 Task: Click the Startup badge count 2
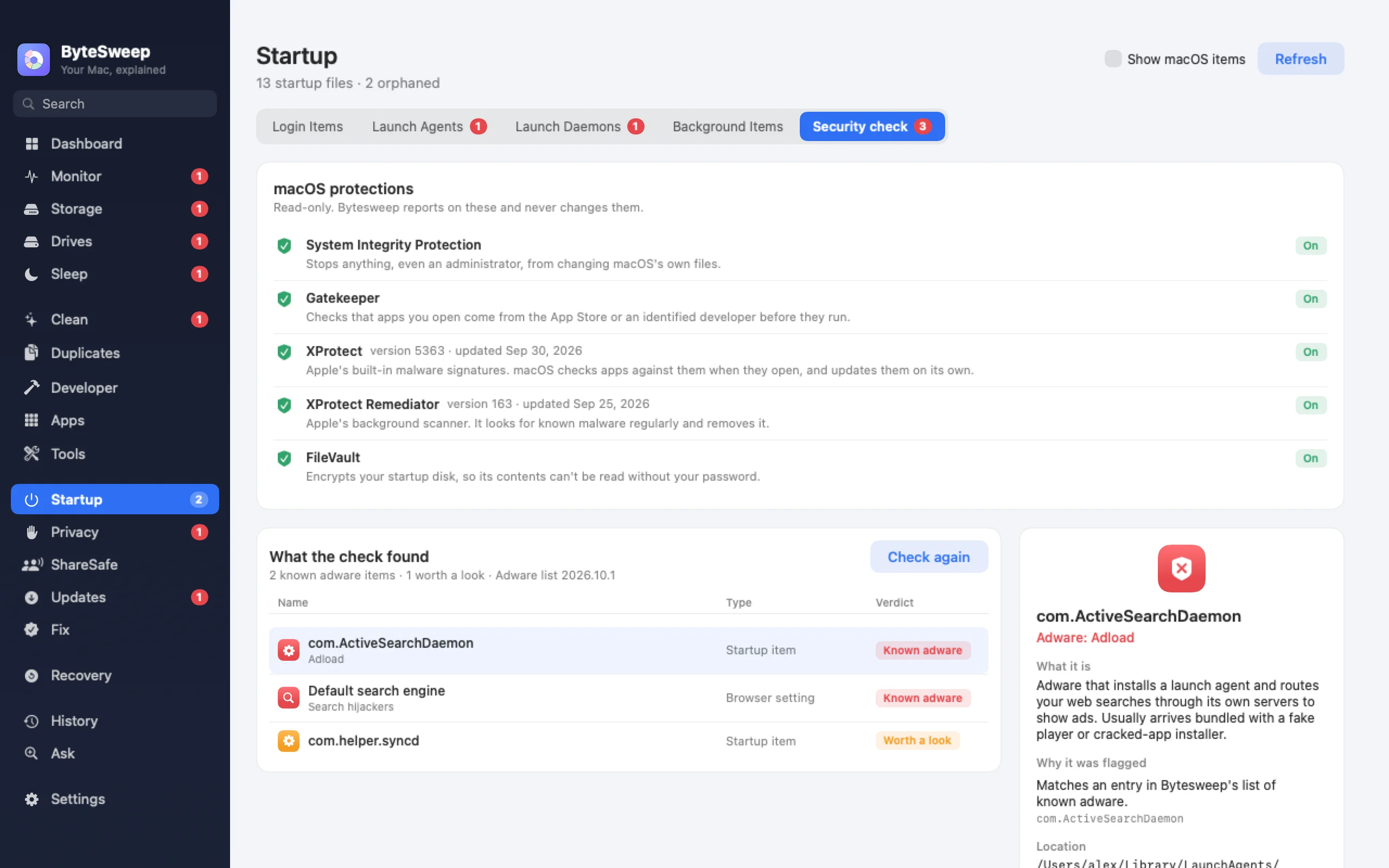pyautogui.click(x=199, y=500)
